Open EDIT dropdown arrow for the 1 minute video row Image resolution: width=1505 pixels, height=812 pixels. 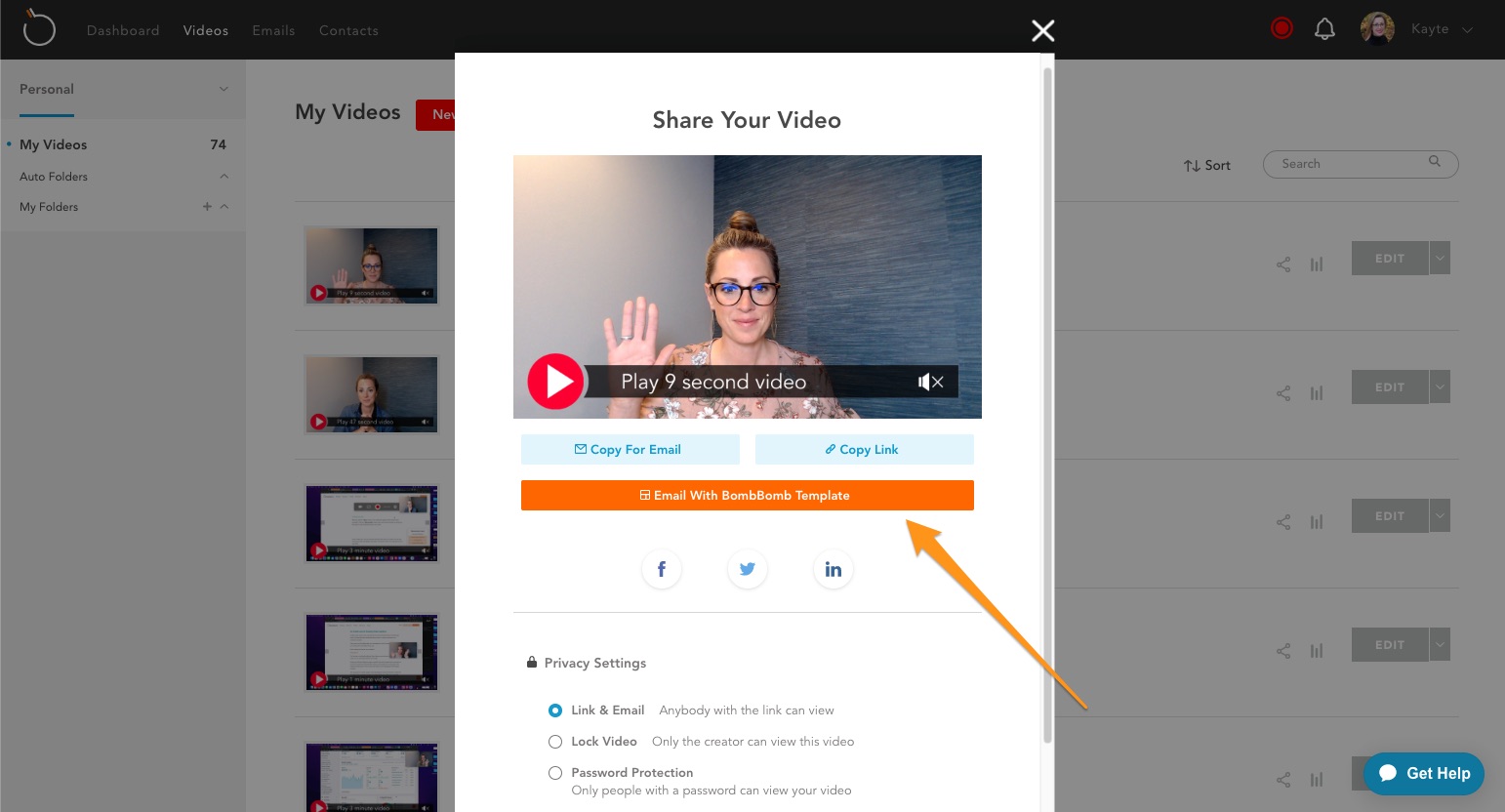click(1440, 645)
